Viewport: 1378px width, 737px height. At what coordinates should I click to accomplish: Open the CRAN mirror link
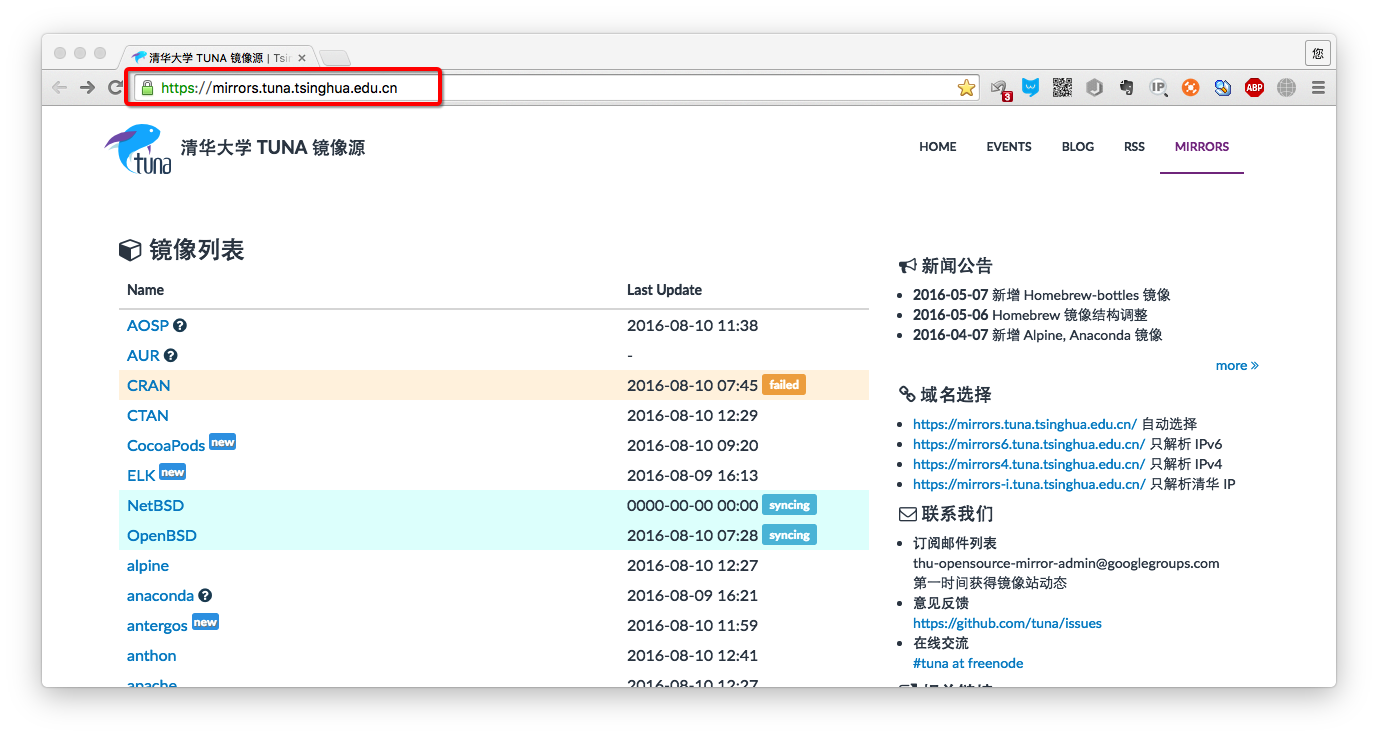149,386
